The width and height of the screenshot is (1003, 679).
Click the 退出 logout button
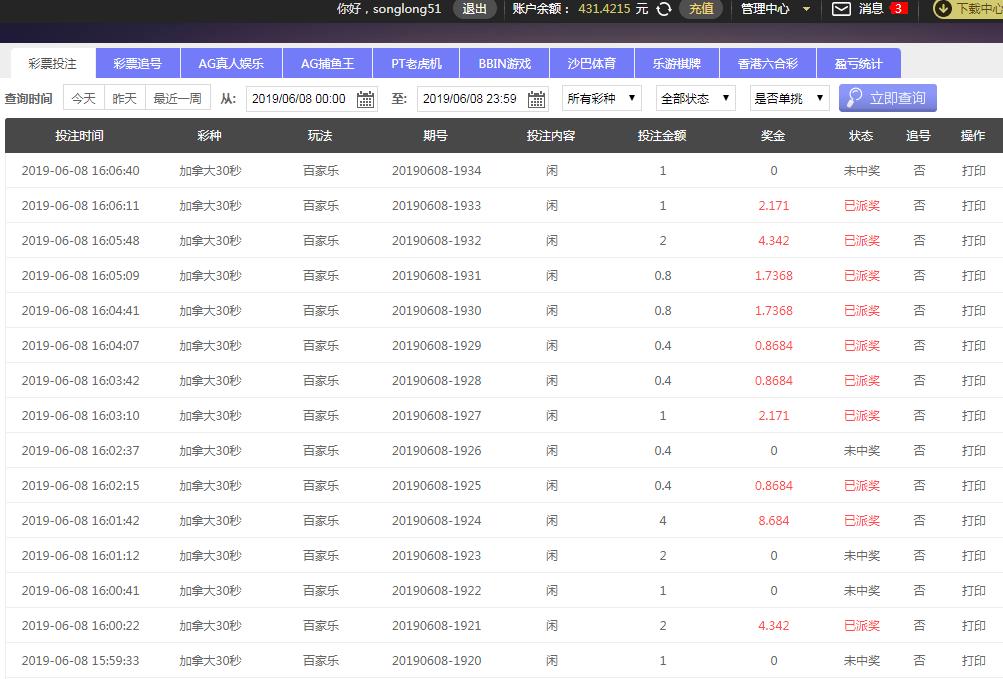(475, 9)
